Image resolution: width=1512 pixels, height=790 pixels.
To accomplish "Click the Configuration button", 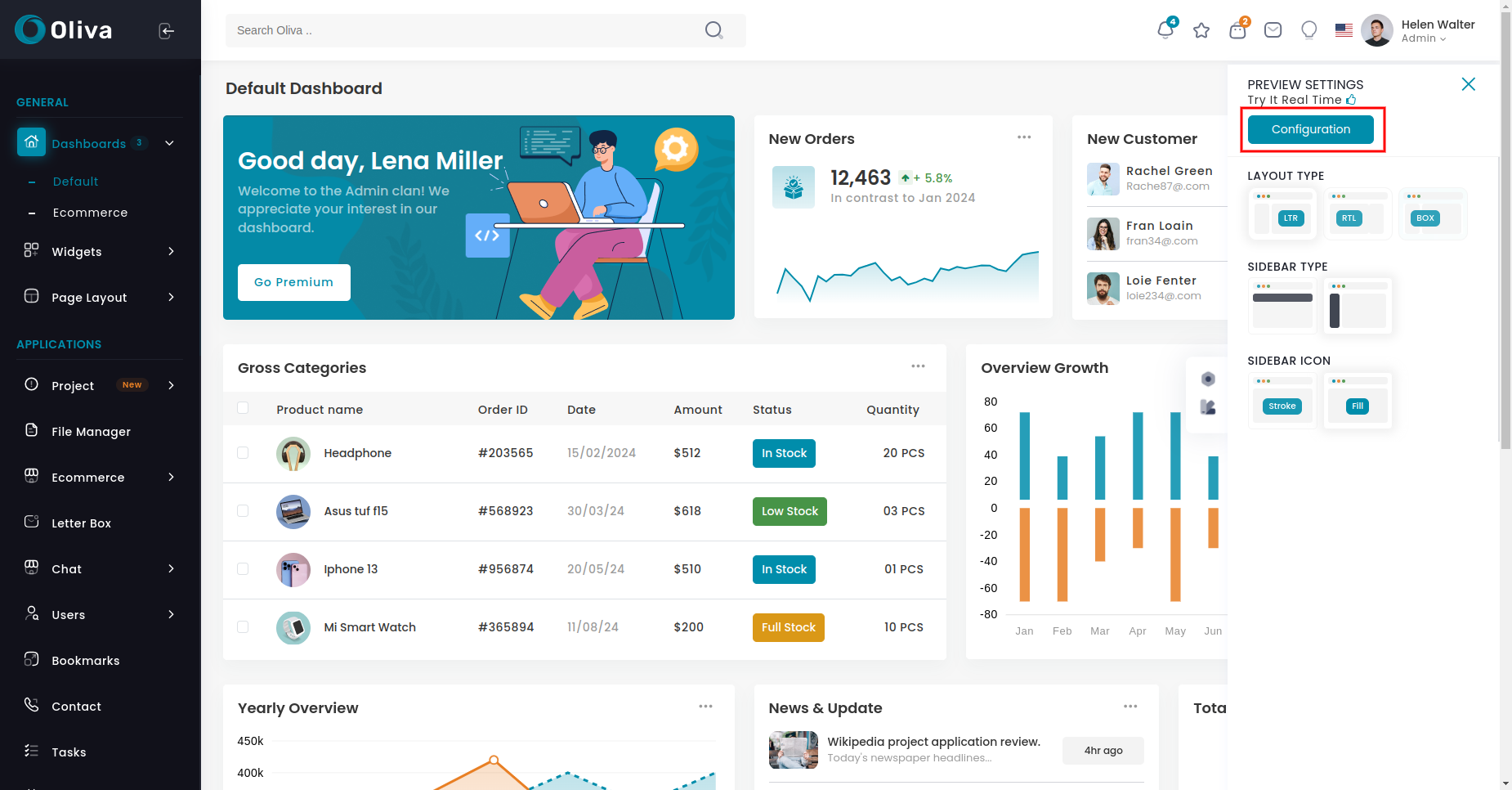I will (x=1311, y=129).
